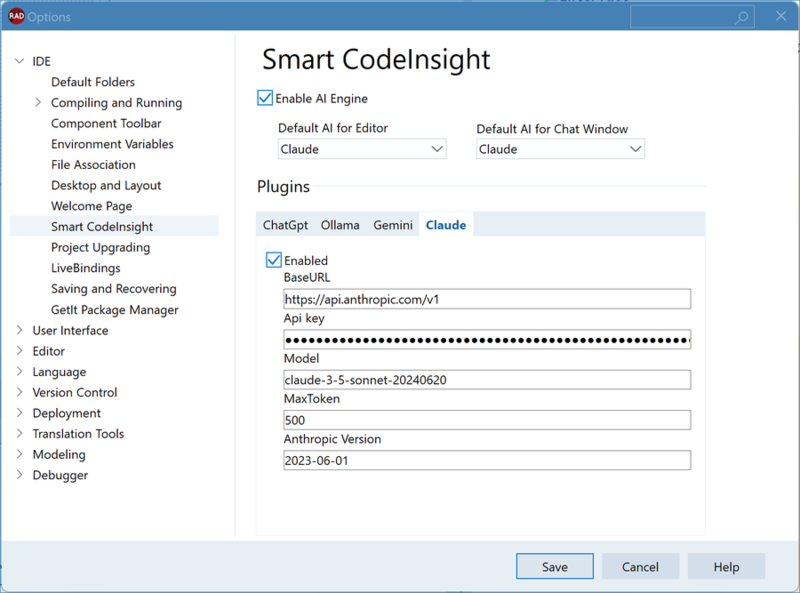Open the Default AI for Chat Window dropdown
The height and width of the screenshot is (593, 800).
[x=560, y=149]
